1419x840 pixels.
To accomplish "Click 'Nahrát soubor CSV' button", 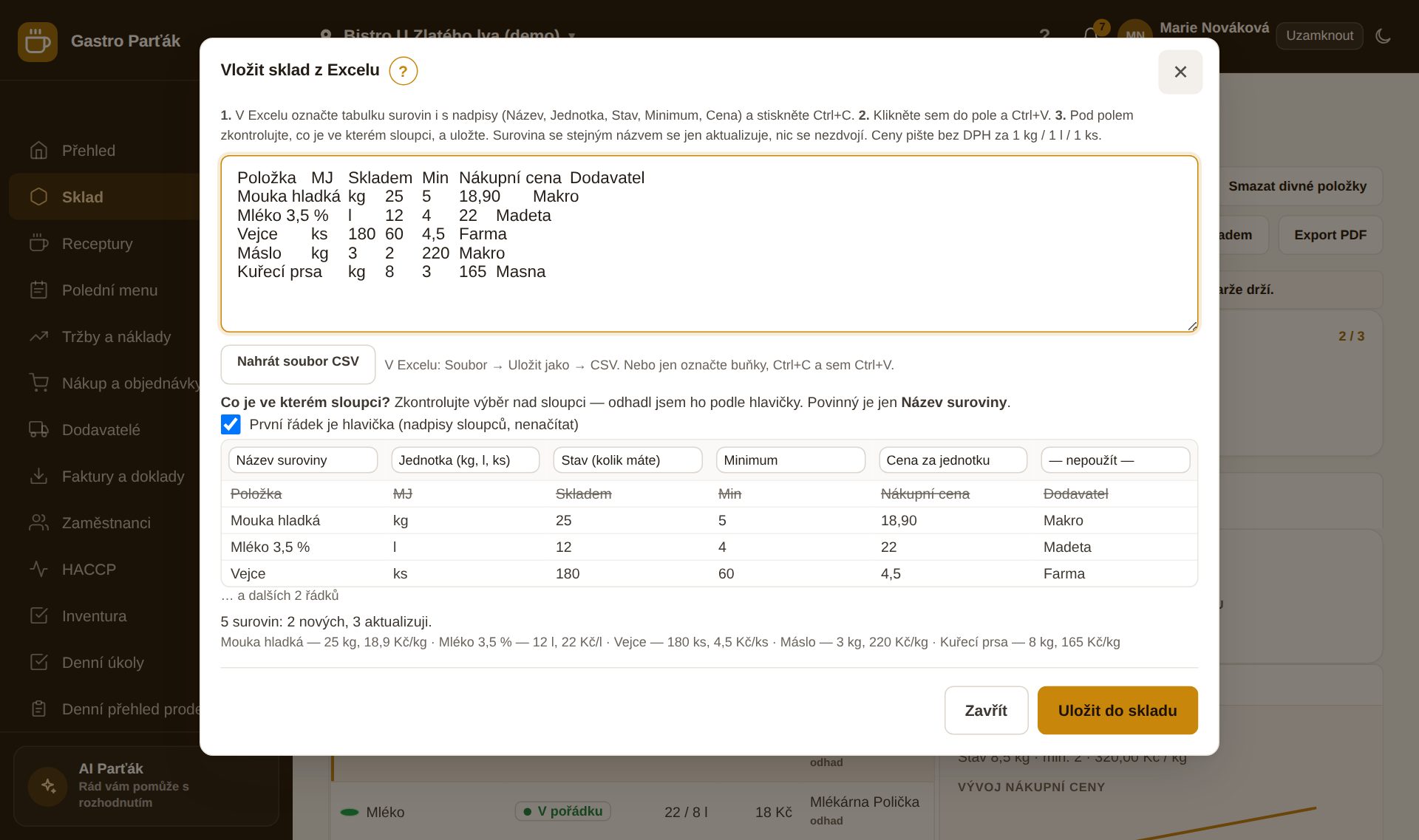I will 298,363.
